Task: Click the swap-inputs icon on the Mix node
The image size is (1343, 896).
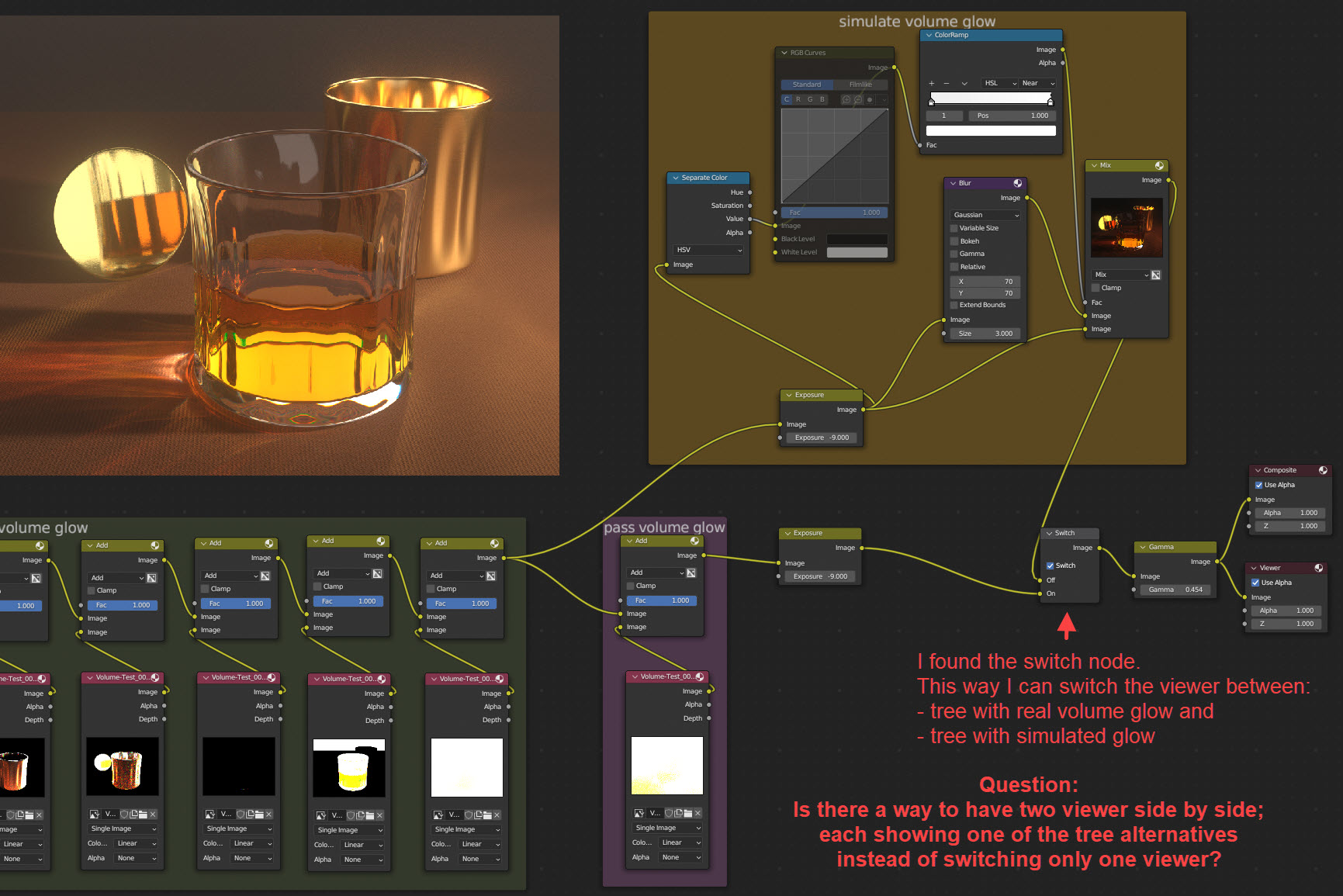Action: (1156, 275)
